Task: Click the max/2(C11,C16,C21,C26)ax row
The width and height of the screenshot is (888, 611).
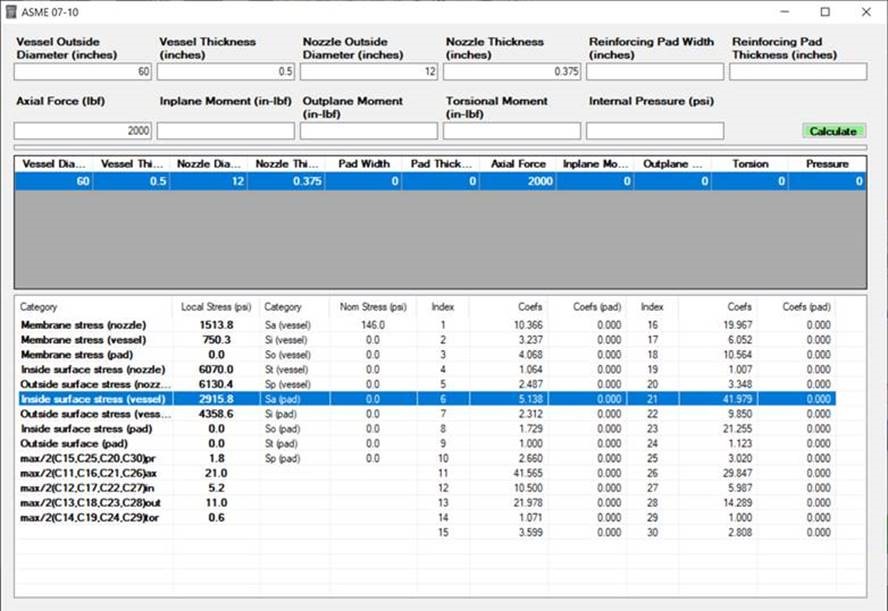Action: tap(428, 473)
